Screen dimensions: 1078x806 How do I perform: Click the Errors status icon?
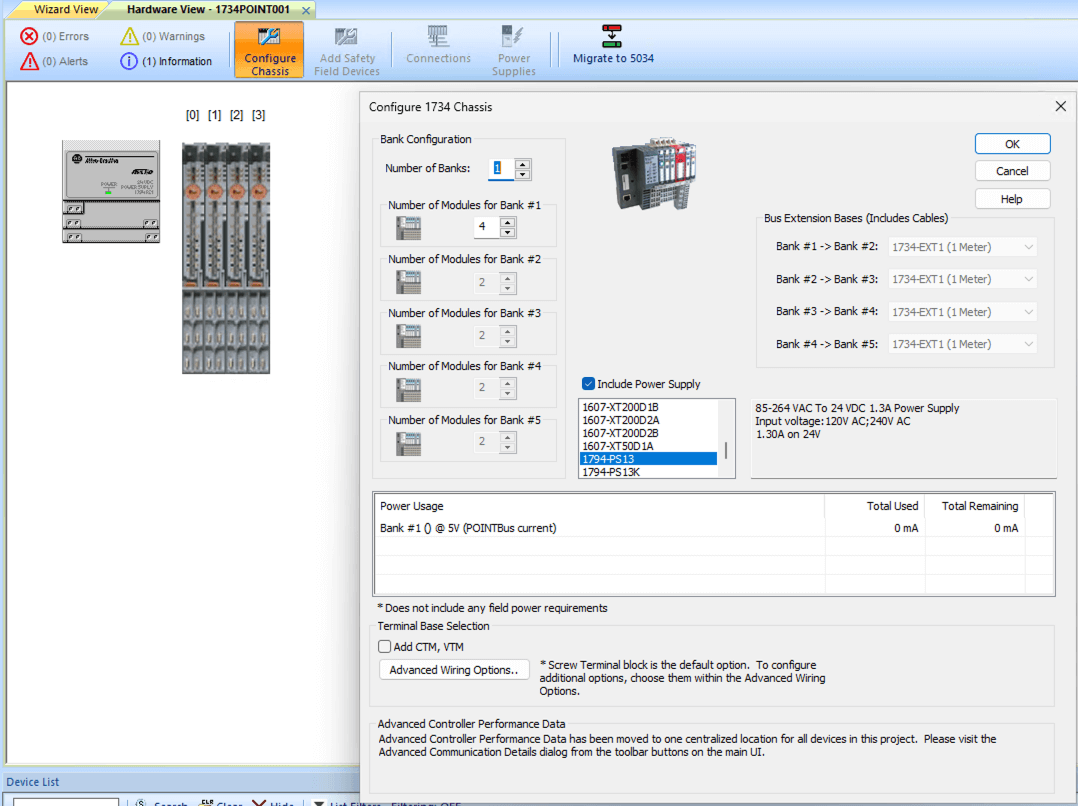pos(28,36)
